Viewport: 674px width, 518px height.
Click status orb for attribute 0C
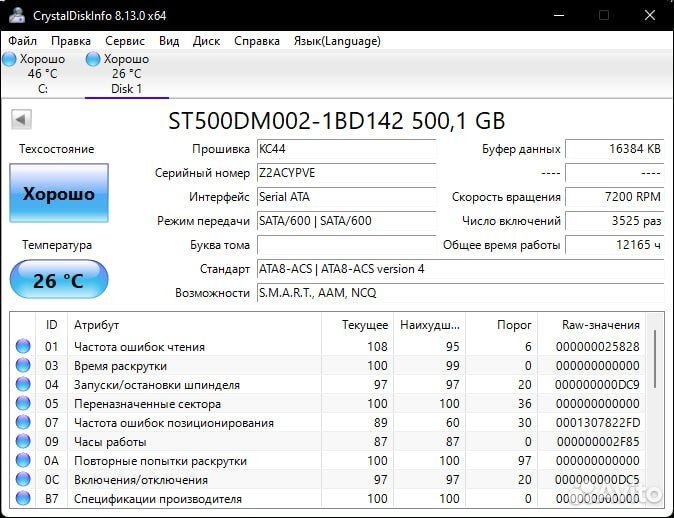(23, 479)
